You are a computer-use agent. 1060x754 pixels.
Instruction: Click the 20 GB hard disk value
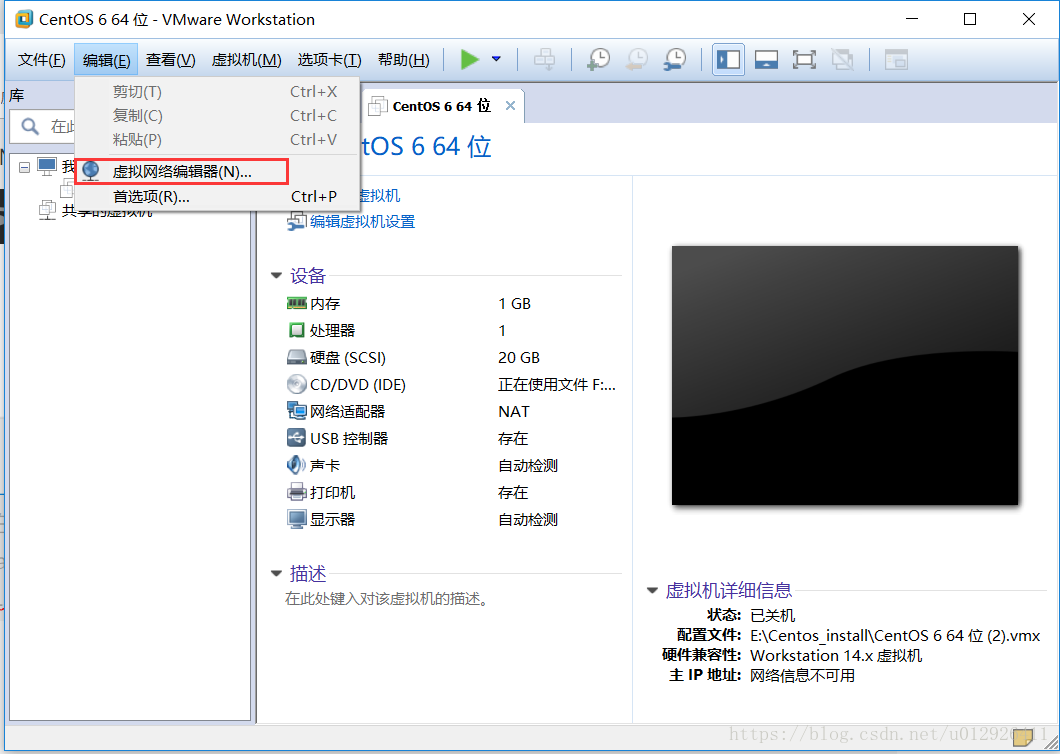pyautogui.click(x=519, y=357)
